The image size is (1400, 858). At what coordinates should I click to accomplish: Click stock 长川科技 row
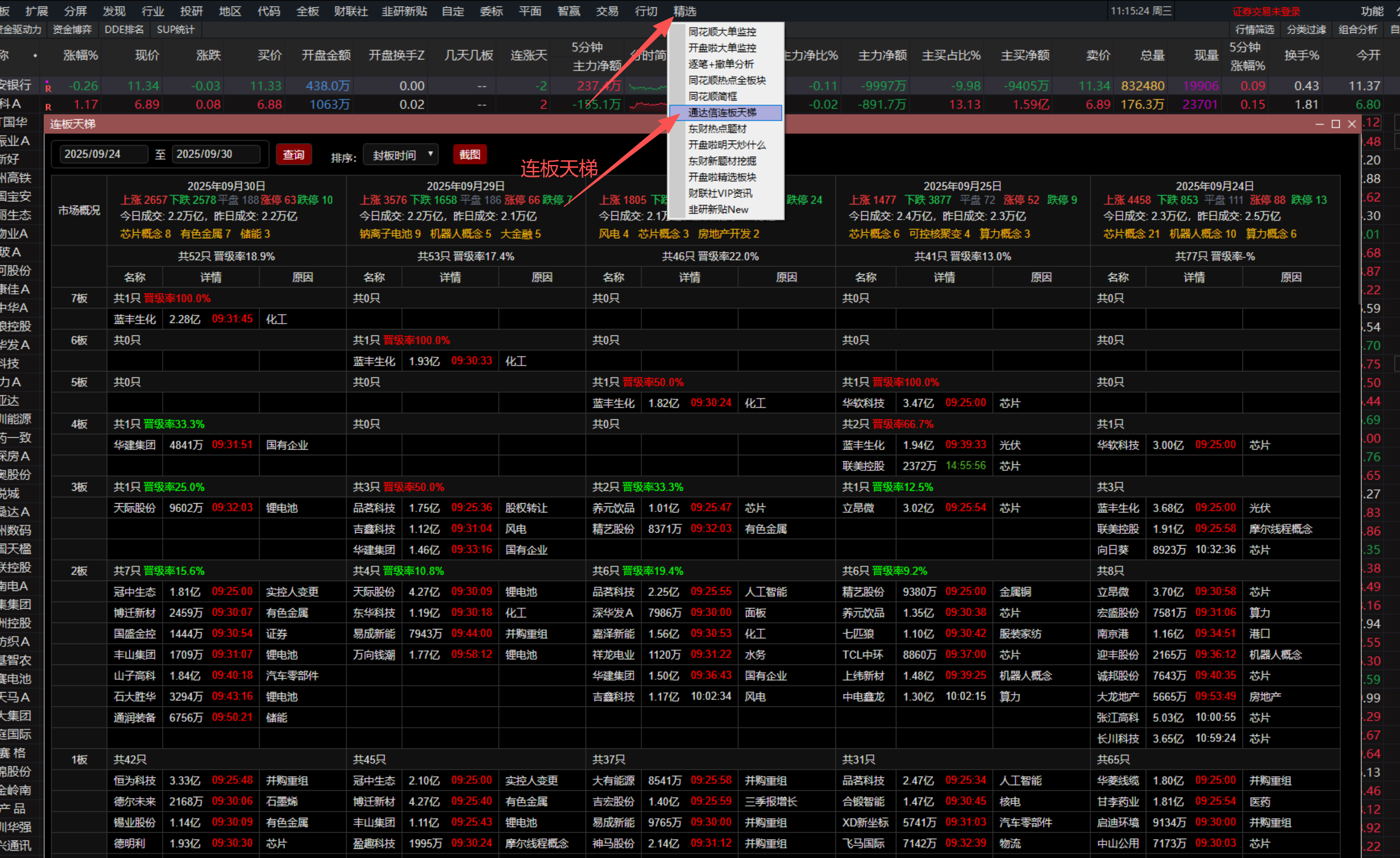pos(1118,739)
